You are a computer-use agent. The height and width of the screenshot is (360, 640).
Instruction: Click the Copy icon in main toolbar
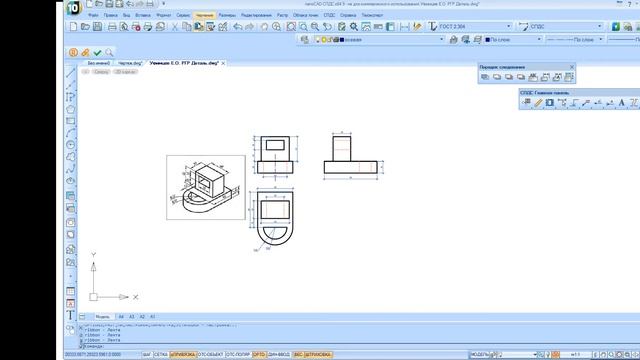click(187, 27)
